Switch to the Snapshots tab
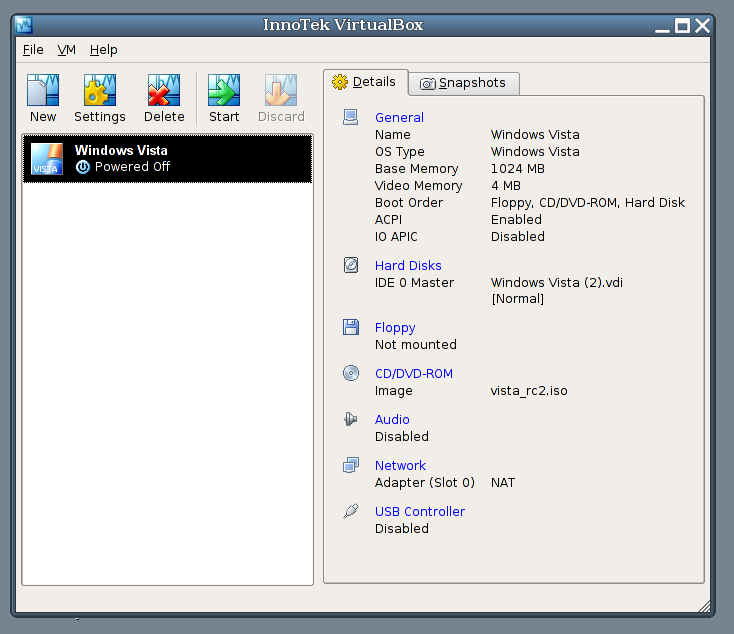Image resolution: width=734 pixels, height=634 pixels. [463, 83]
